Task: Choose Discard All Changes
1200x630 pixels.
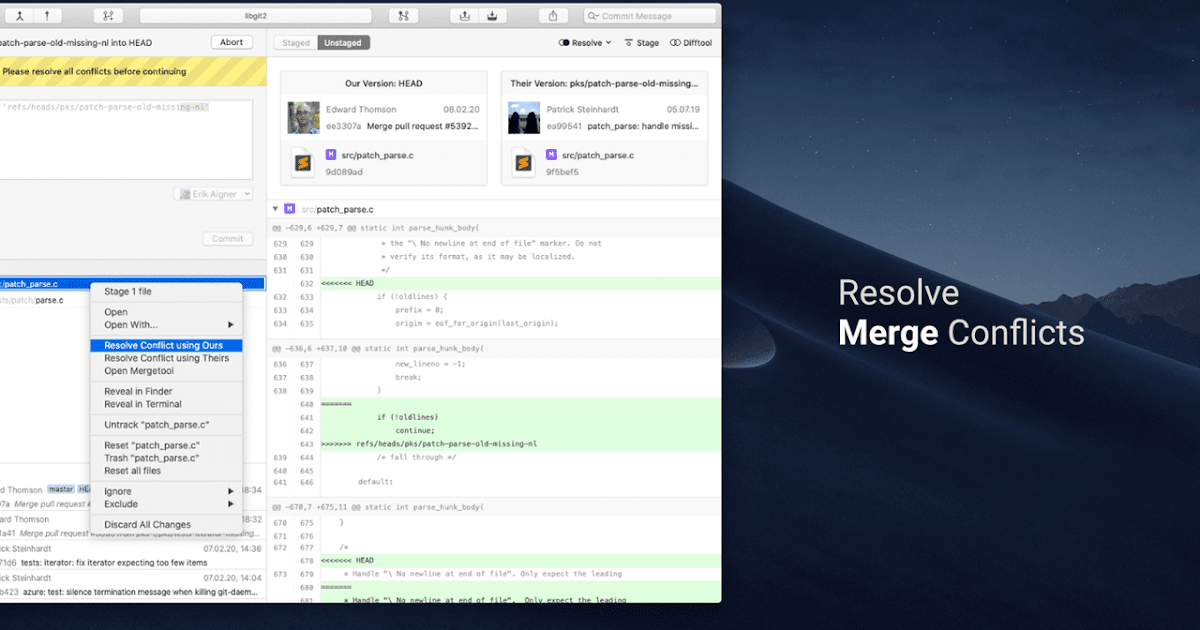Action: click(166, 525)
